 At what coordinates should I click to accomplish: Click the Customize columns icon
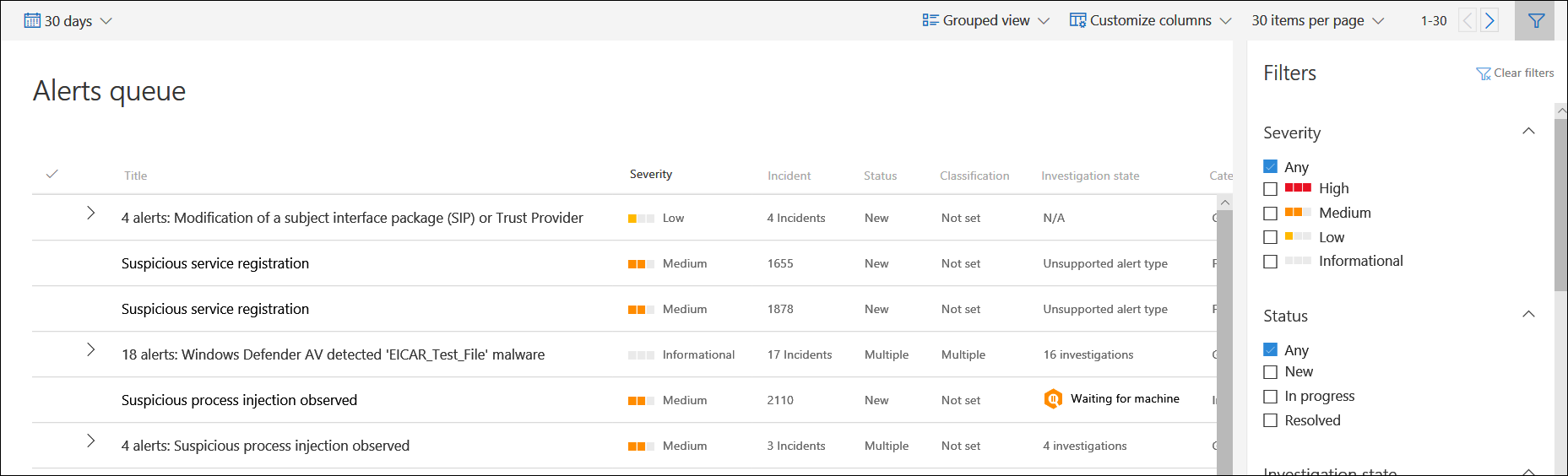[x=1077, y=21]
